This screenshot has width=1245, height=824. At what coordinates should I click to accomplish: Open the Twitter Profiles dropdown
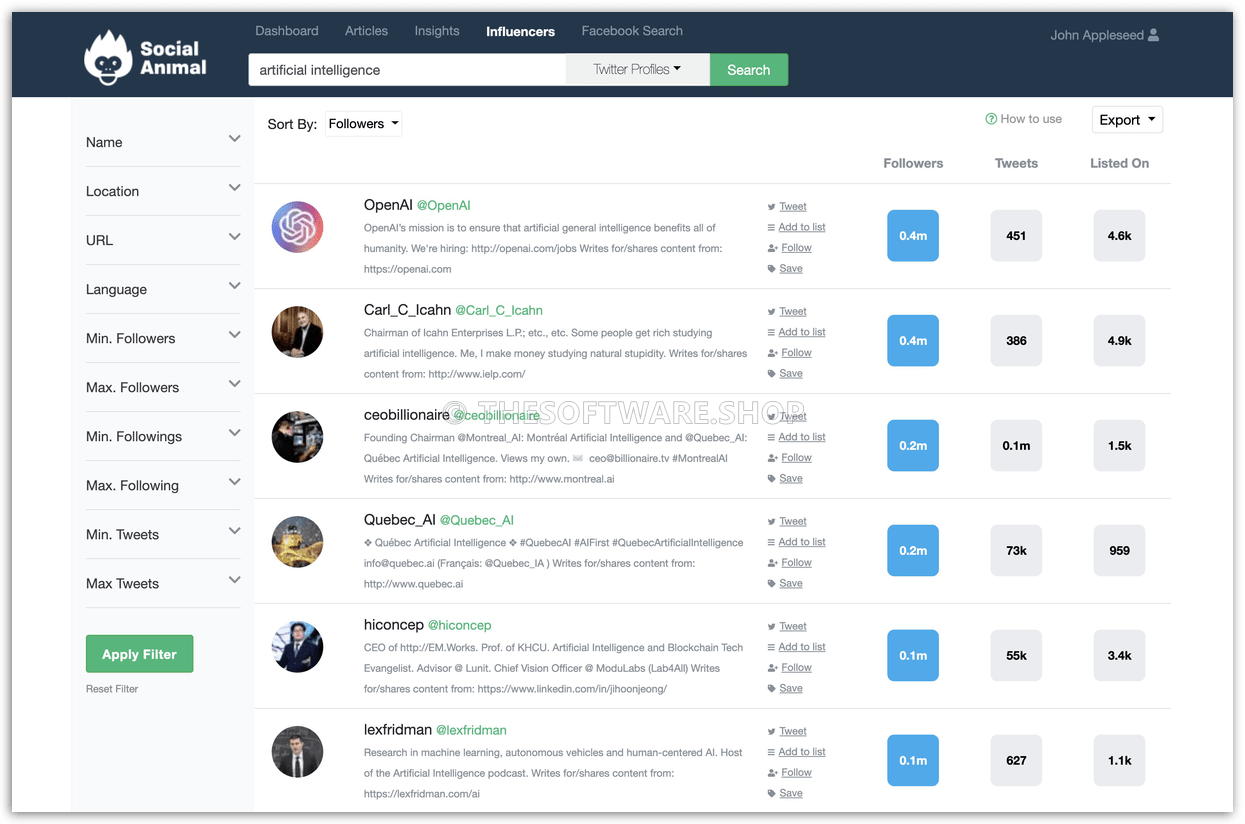[x=637, y=70]
